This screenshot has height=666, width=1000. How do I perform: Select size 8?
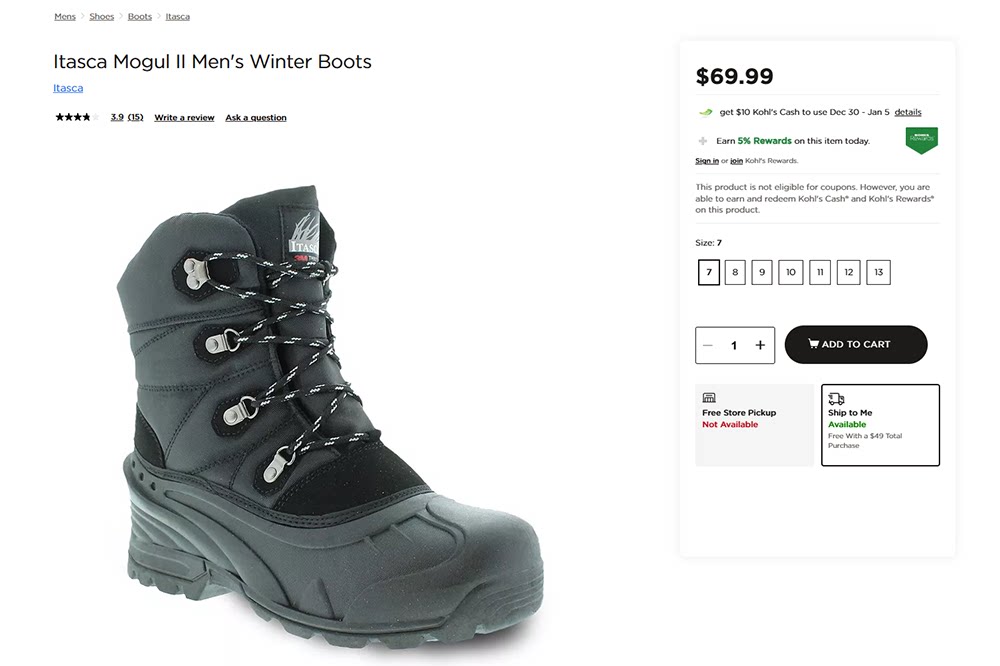pyautogui.click(x=735, y=272)
